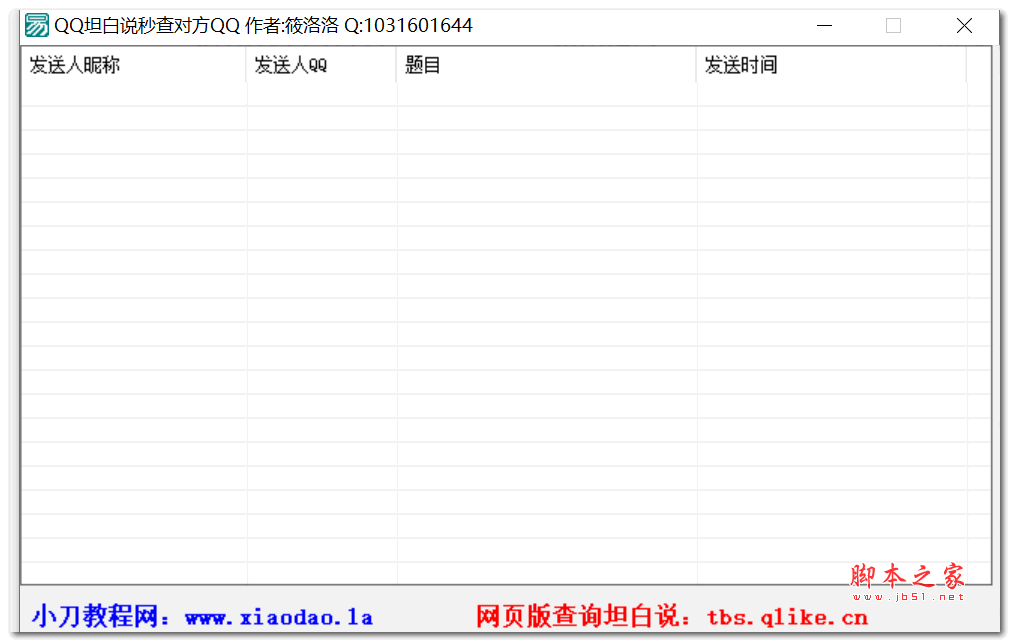Click the author info Q:1031601644 in titlebar
Image resolution: width=1011 pixels, height=643 pixels.
click(410, 24)
